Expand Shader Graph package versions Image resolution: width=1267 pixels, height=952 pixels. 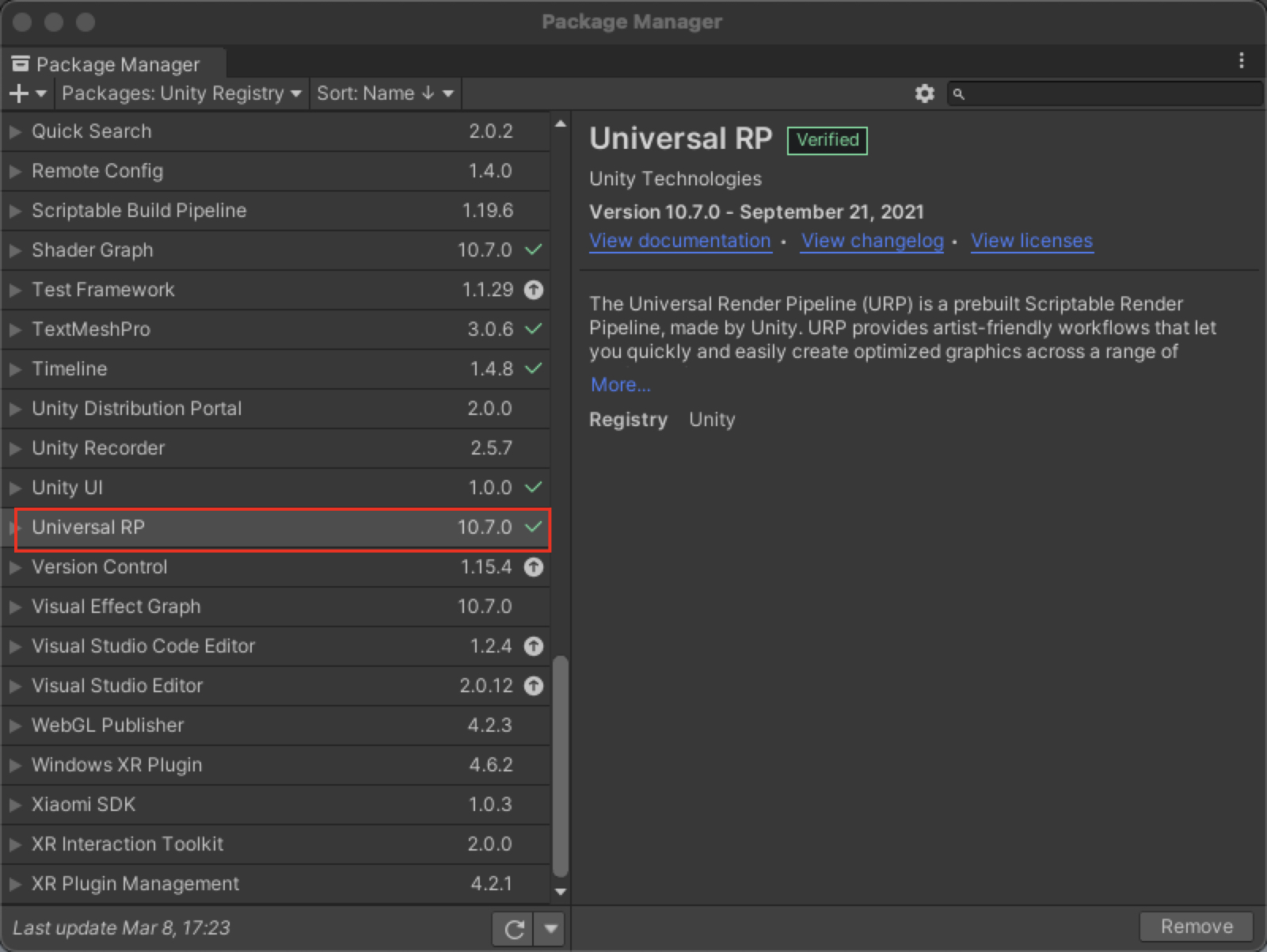pyautogui.click(x=15, y=250)
